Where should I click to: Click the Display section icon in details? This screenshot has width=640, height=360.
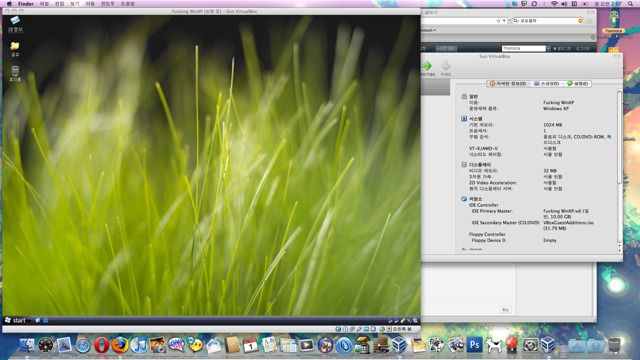464,164
